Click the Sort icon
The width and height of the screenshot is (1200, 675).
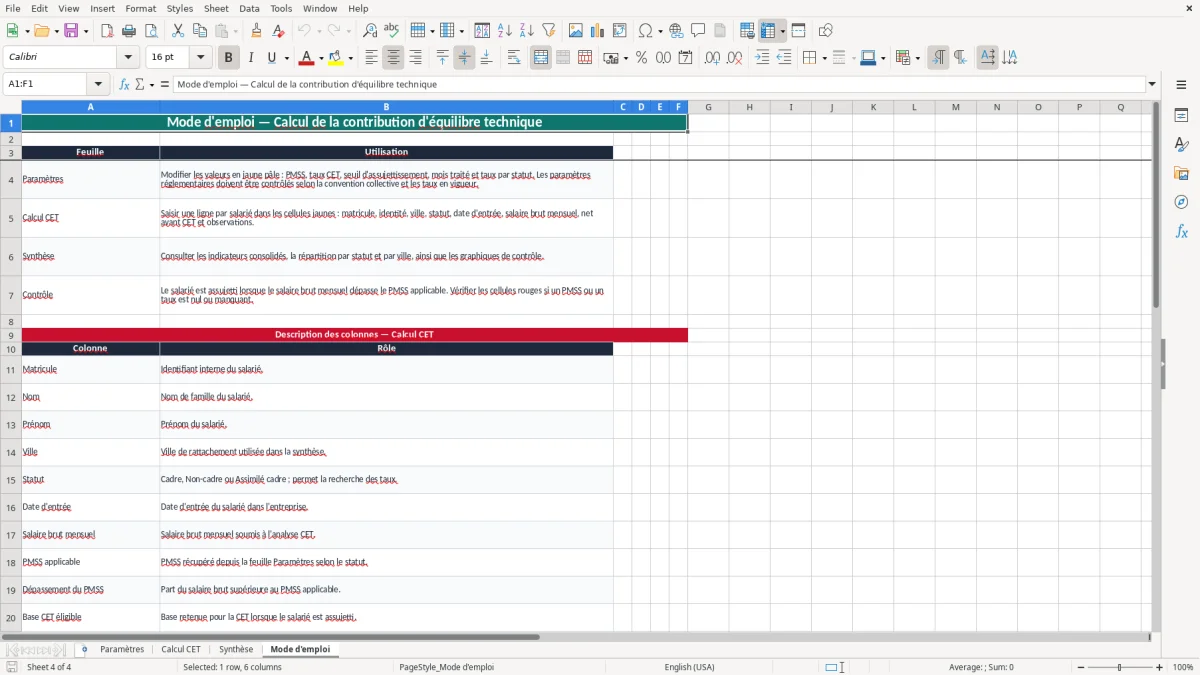[x=482, y=31]
